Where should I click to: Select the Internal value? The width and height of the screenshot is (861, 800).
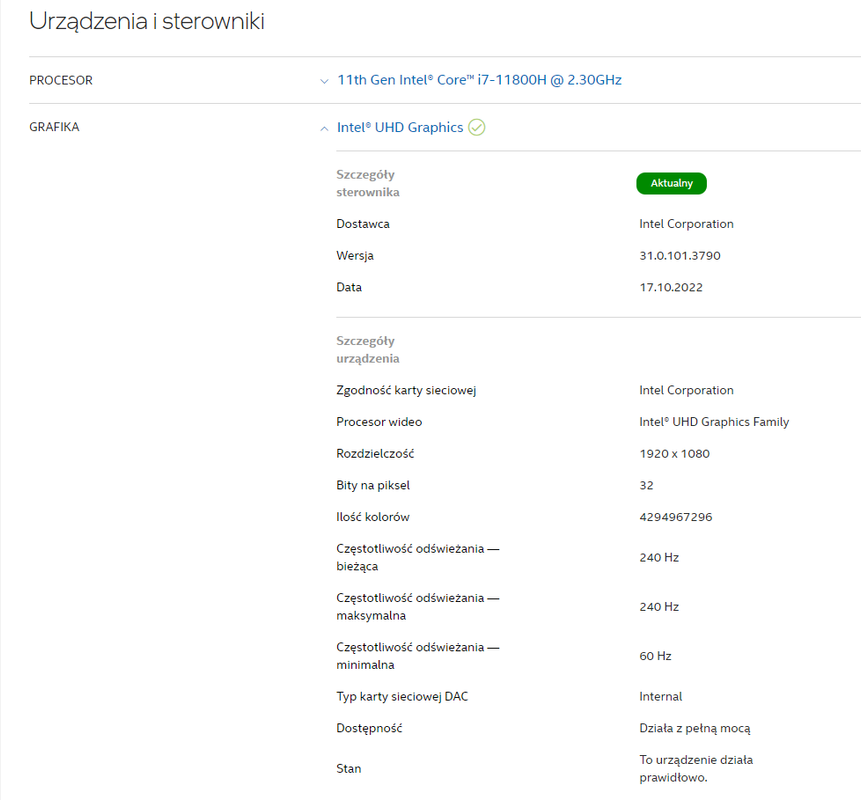[x=661, y=697]
